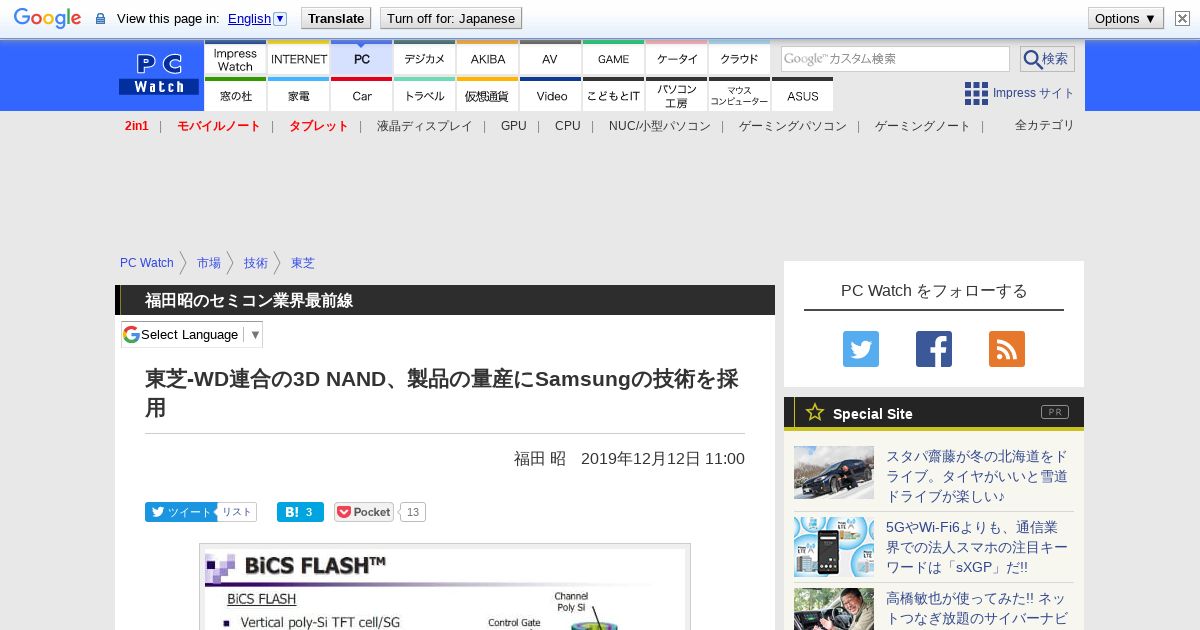Viewport: 1200px width, 630px height.
Task: Click the English language link
Action: [249, 18]
